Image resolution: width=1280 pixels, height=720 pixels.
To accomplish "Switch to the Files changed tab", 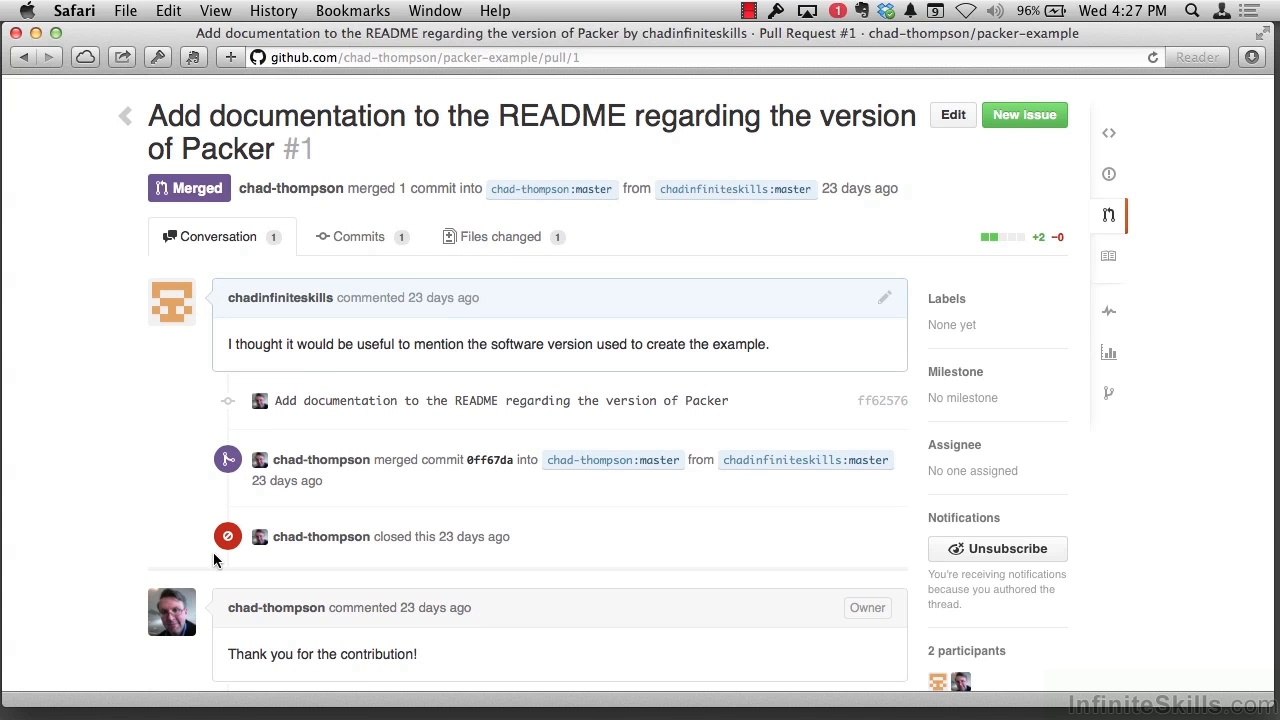I will [503, 237].
